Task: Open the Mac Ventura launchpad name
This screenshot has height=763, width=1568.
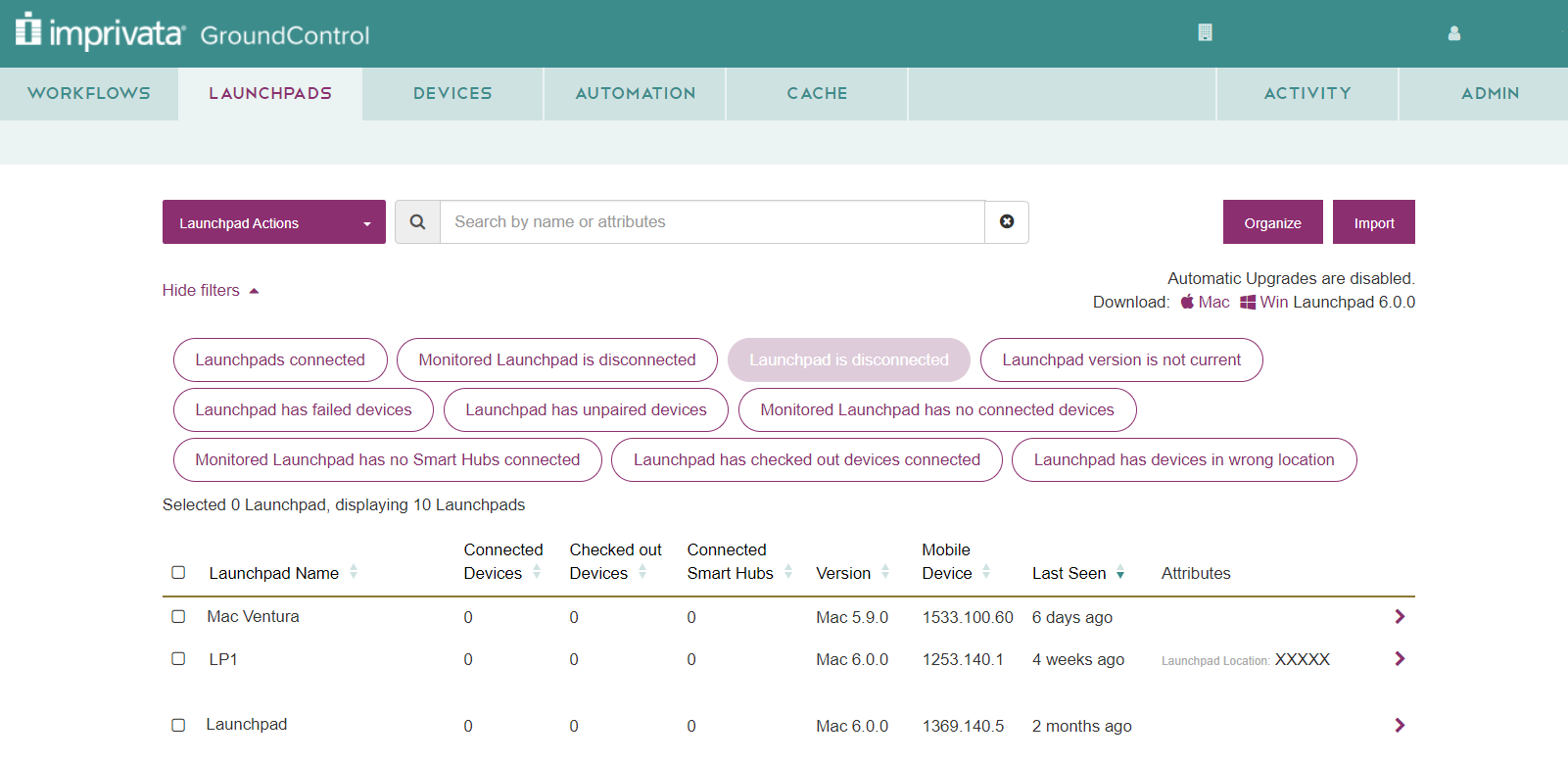Action: click(253, 616)
